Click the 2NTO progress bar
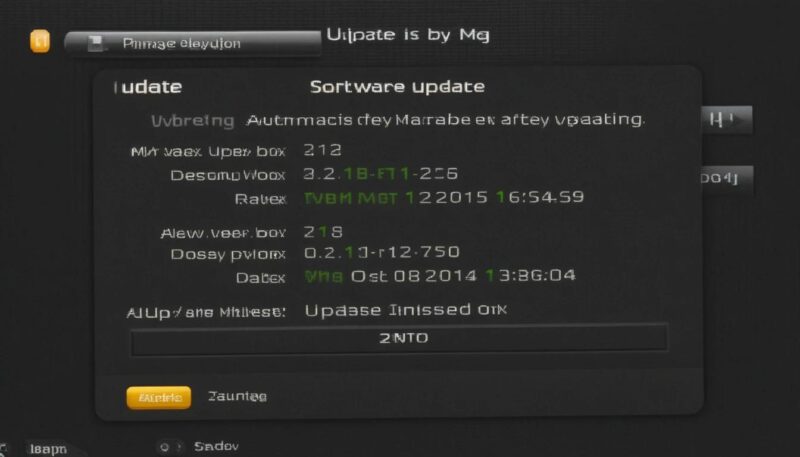800x457 pixels. (x=399, y=339)
